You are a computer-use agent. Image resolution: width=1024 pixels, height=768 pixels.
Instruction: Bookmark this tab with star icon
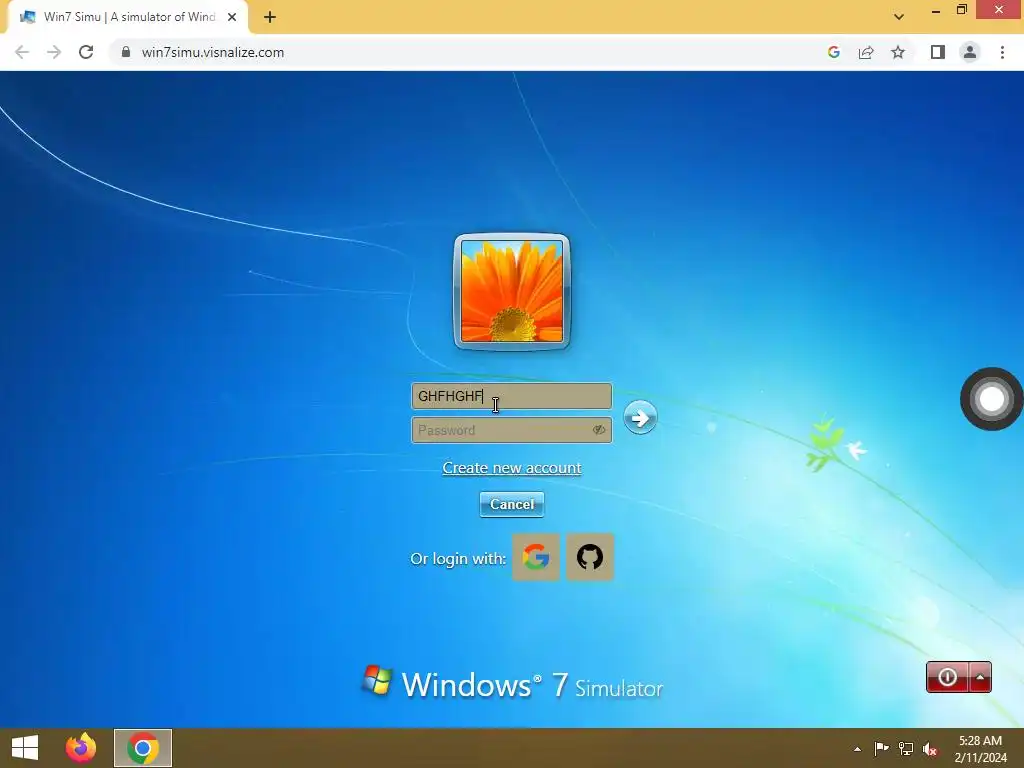click(x=898, y=52)
